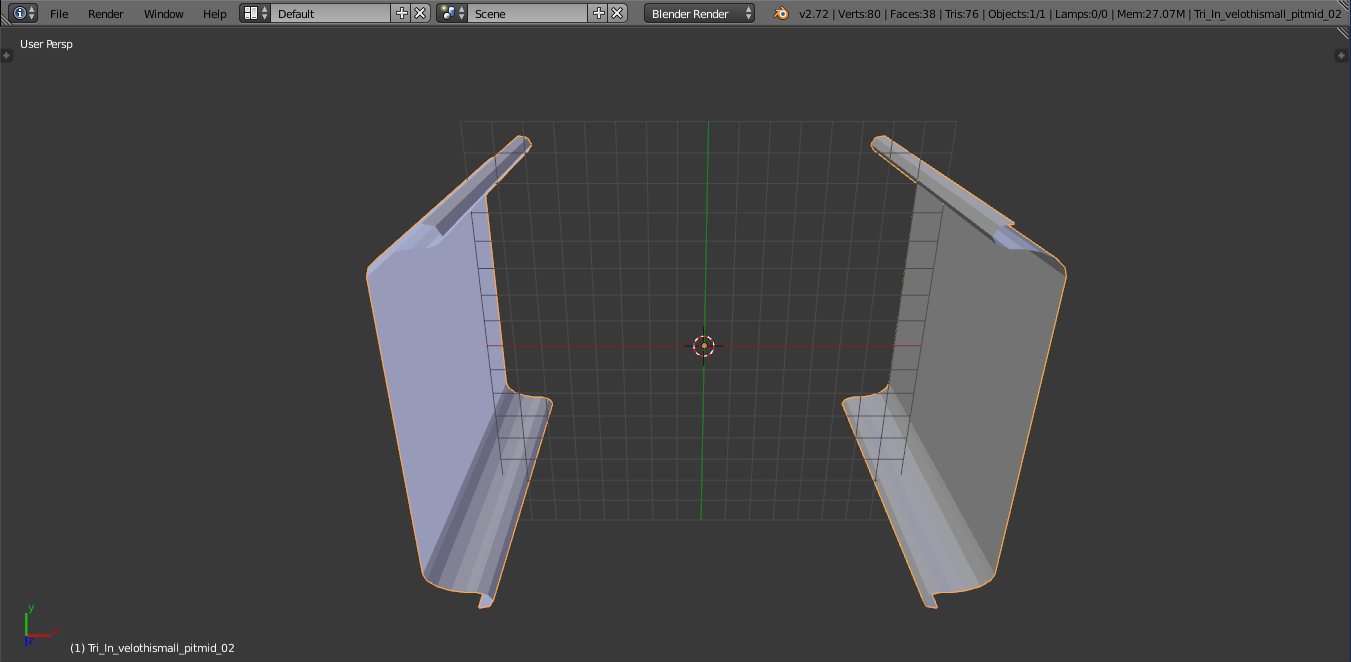Open the Help menu
Image resolution: width=1351 pixels, height=662 pixels.
tap(215, 14)
